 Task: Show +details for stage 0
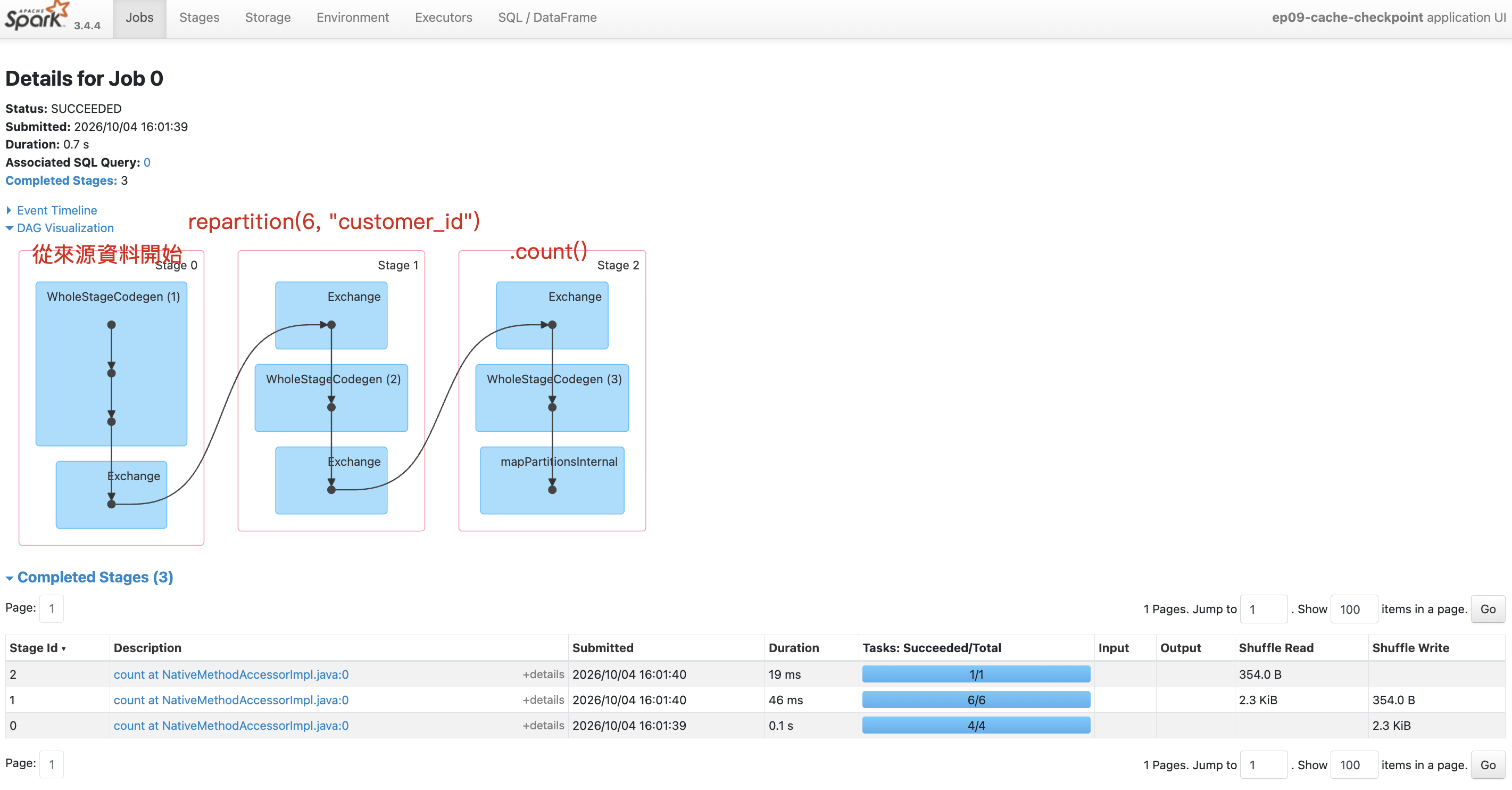pyautogui.click(x=543, y=726)
